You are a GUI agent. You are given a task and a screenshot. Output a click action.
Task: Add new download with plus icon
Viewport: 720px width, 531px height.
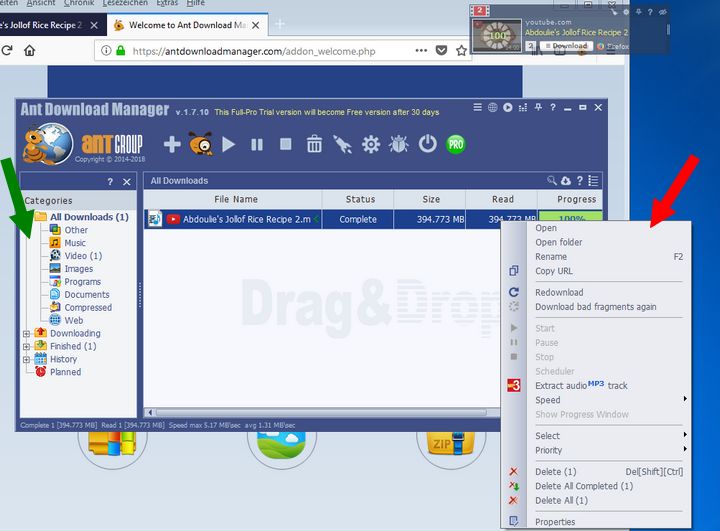[172, 144]
